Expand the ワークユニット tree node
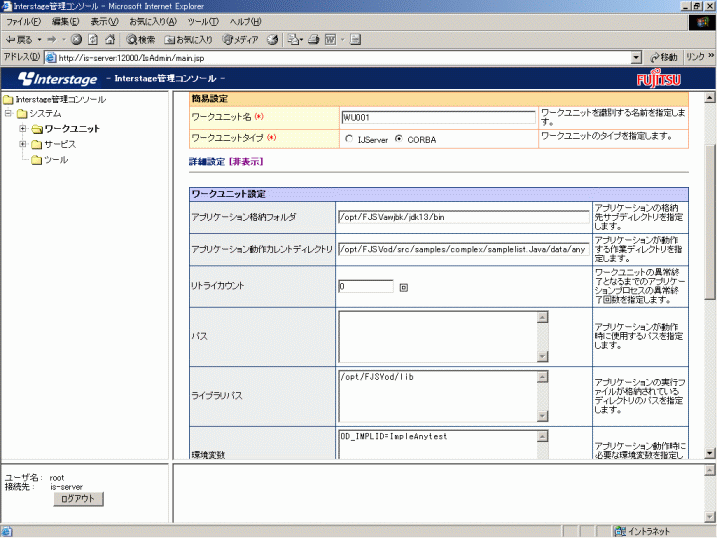Image resolution: width=717 pixels, height=538 pixels. click(x=22, y=128)
